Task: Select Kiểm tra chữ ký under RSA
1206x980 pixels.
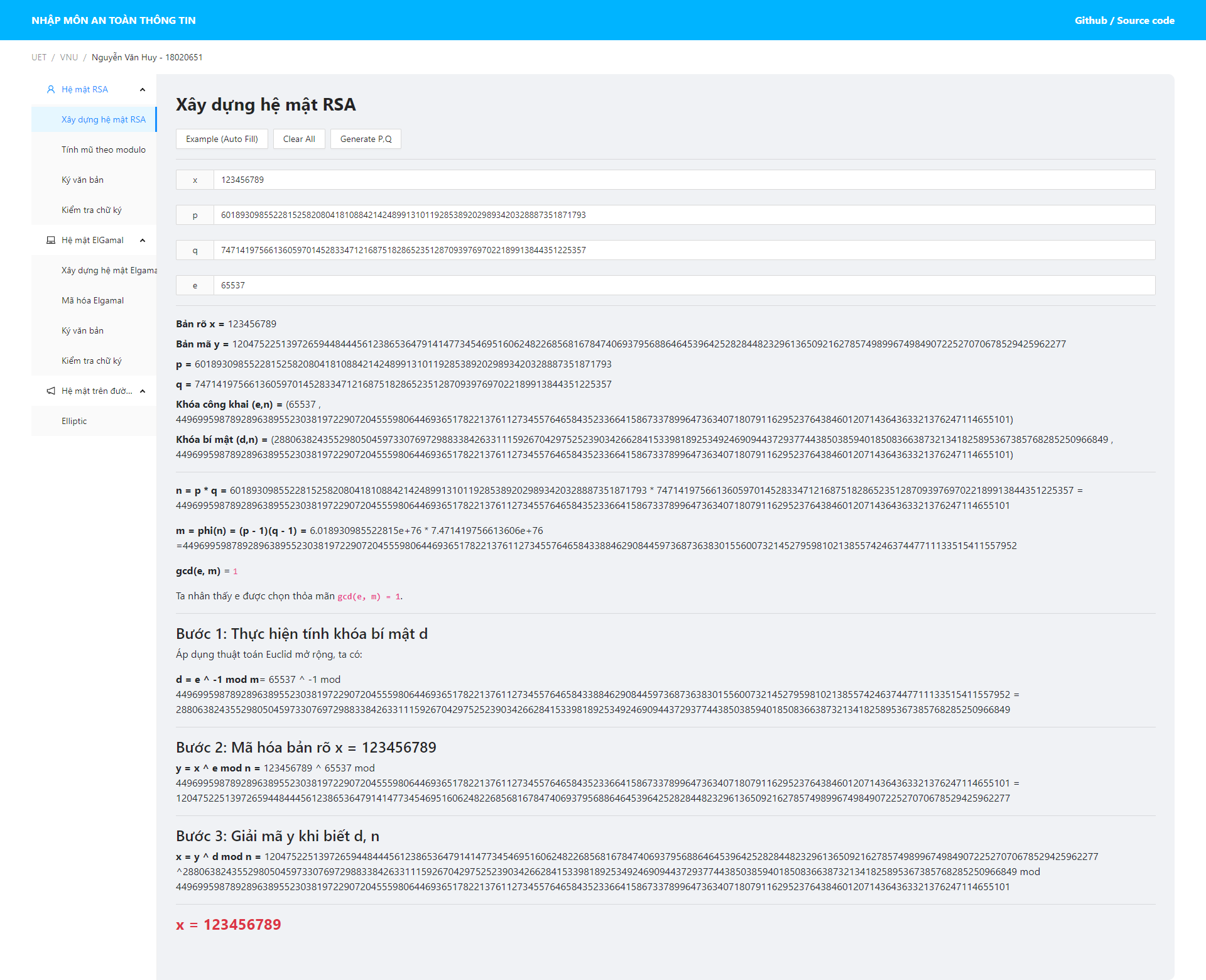Action: click(x=91, y=210)
